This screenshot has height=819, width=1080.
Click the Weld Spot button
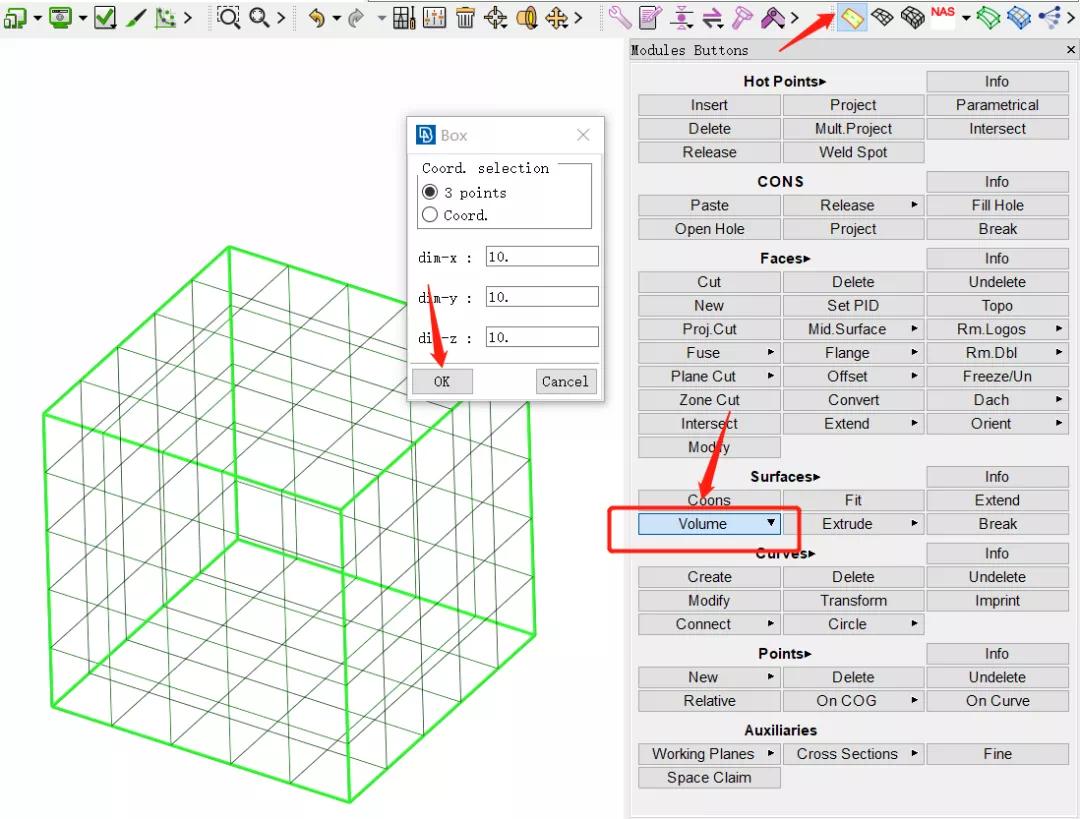click(853, 152)
